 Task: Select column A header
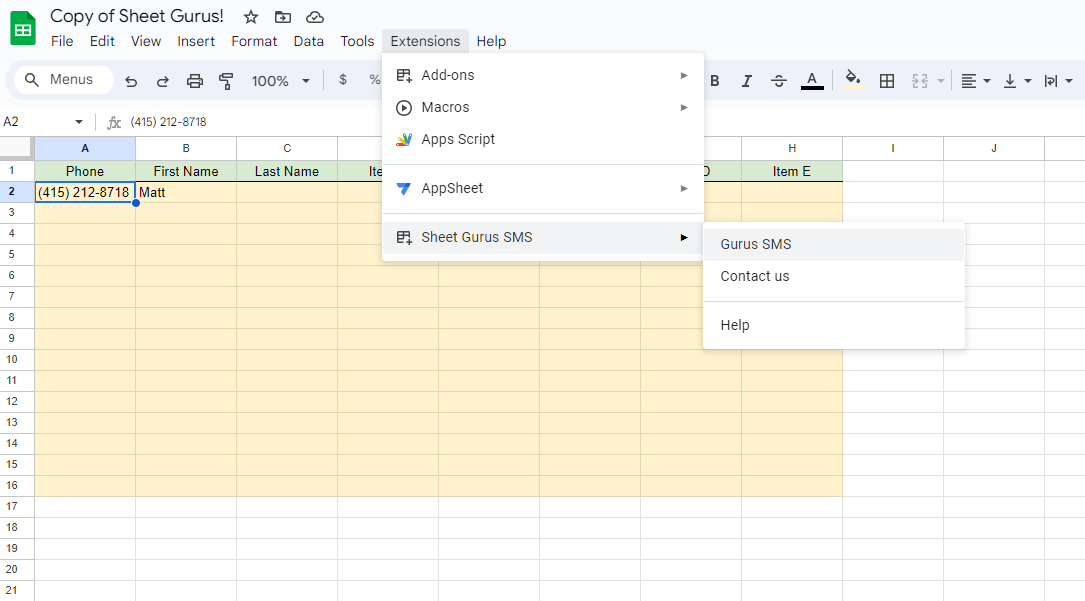(85, 148)
